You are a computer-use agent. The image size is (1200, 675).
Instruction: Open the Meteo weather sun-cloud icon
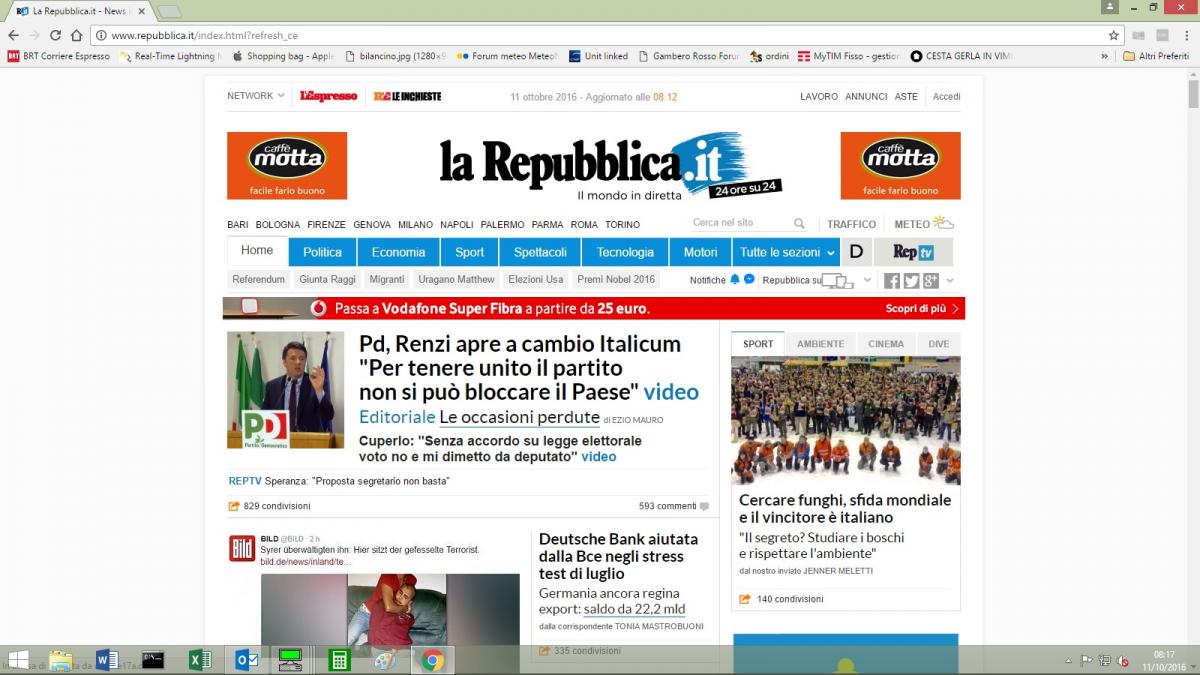(x=943, y=223)
